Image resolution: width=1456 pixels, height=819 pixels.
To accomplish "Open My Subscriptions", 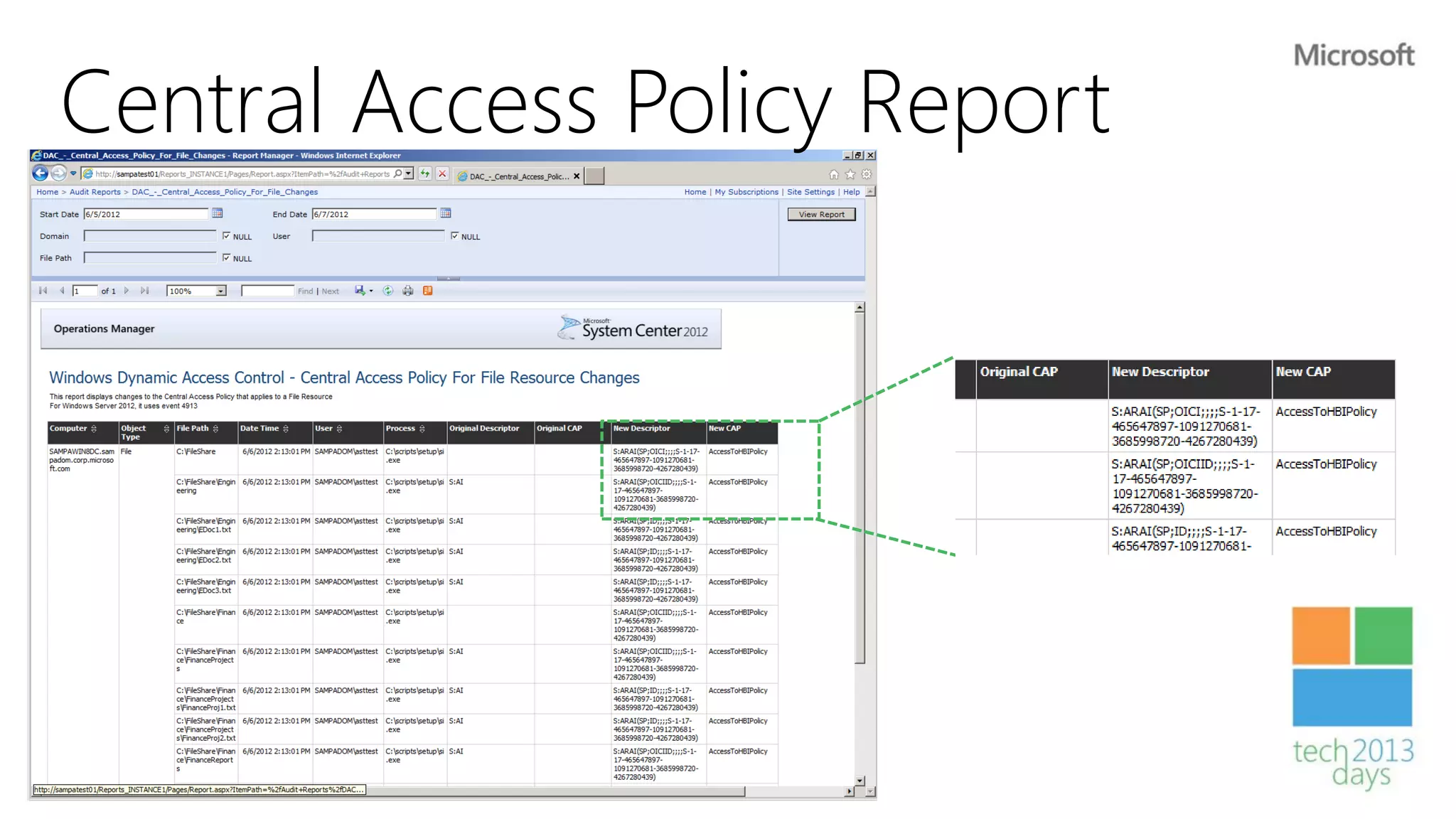I will coord(746,192).
